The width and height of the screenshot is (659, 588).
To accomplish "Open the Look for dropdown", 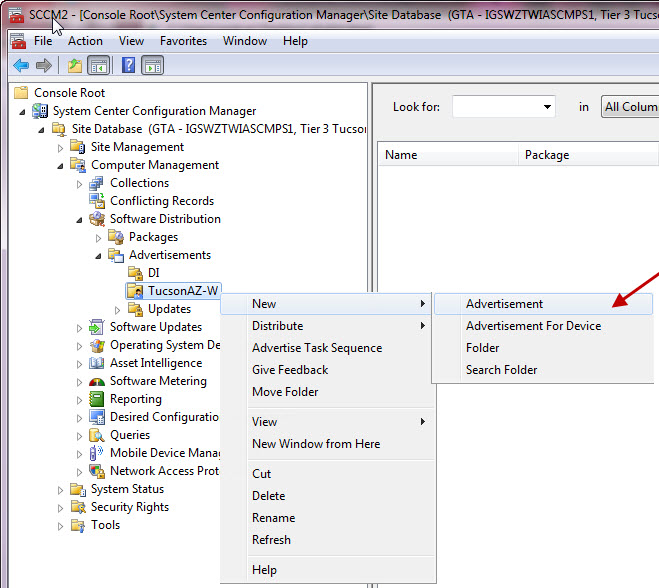I will point(547,107).
